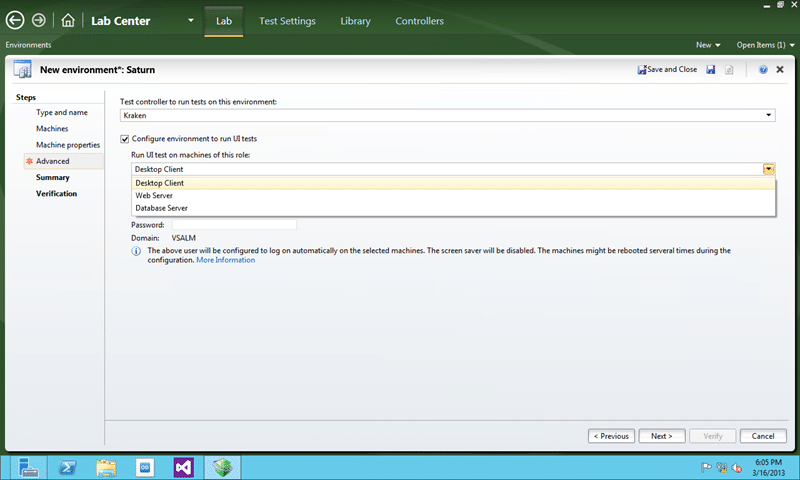Go to the Summary step
800x480 pixels.
pyautogui.click(x=53, y=178)
